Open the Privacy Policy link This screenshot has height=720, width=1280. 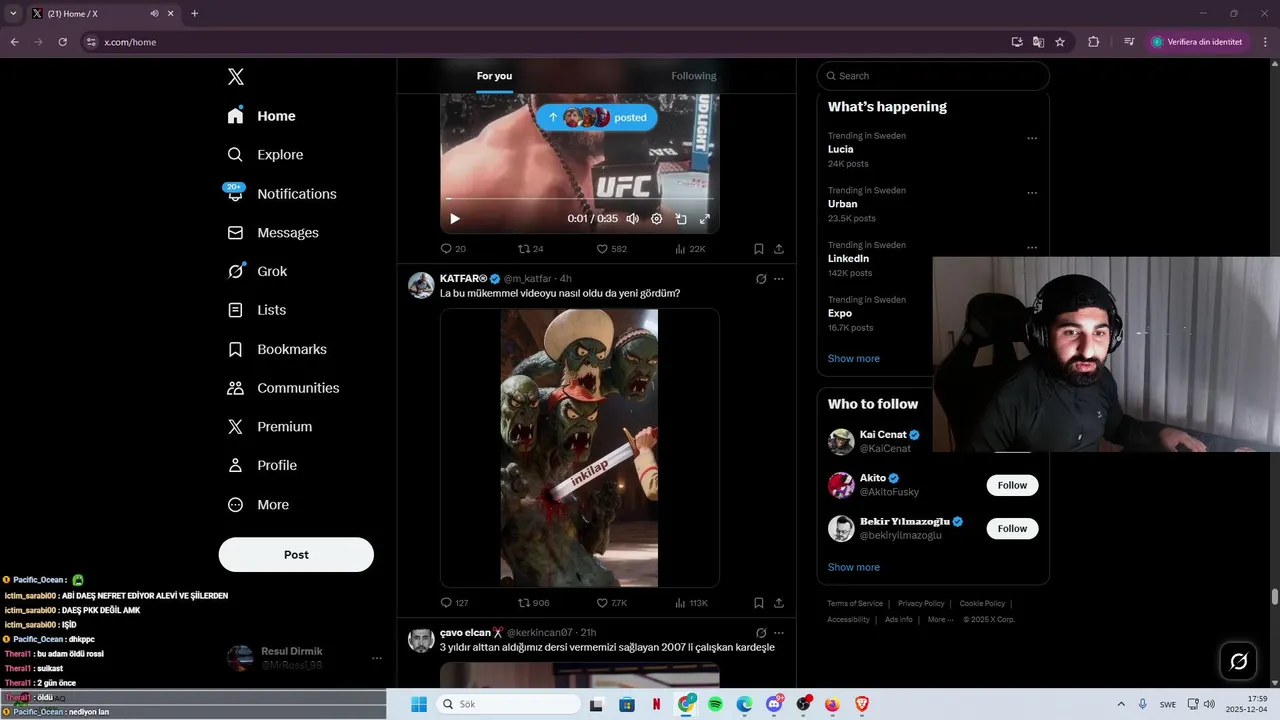[921, 603]
